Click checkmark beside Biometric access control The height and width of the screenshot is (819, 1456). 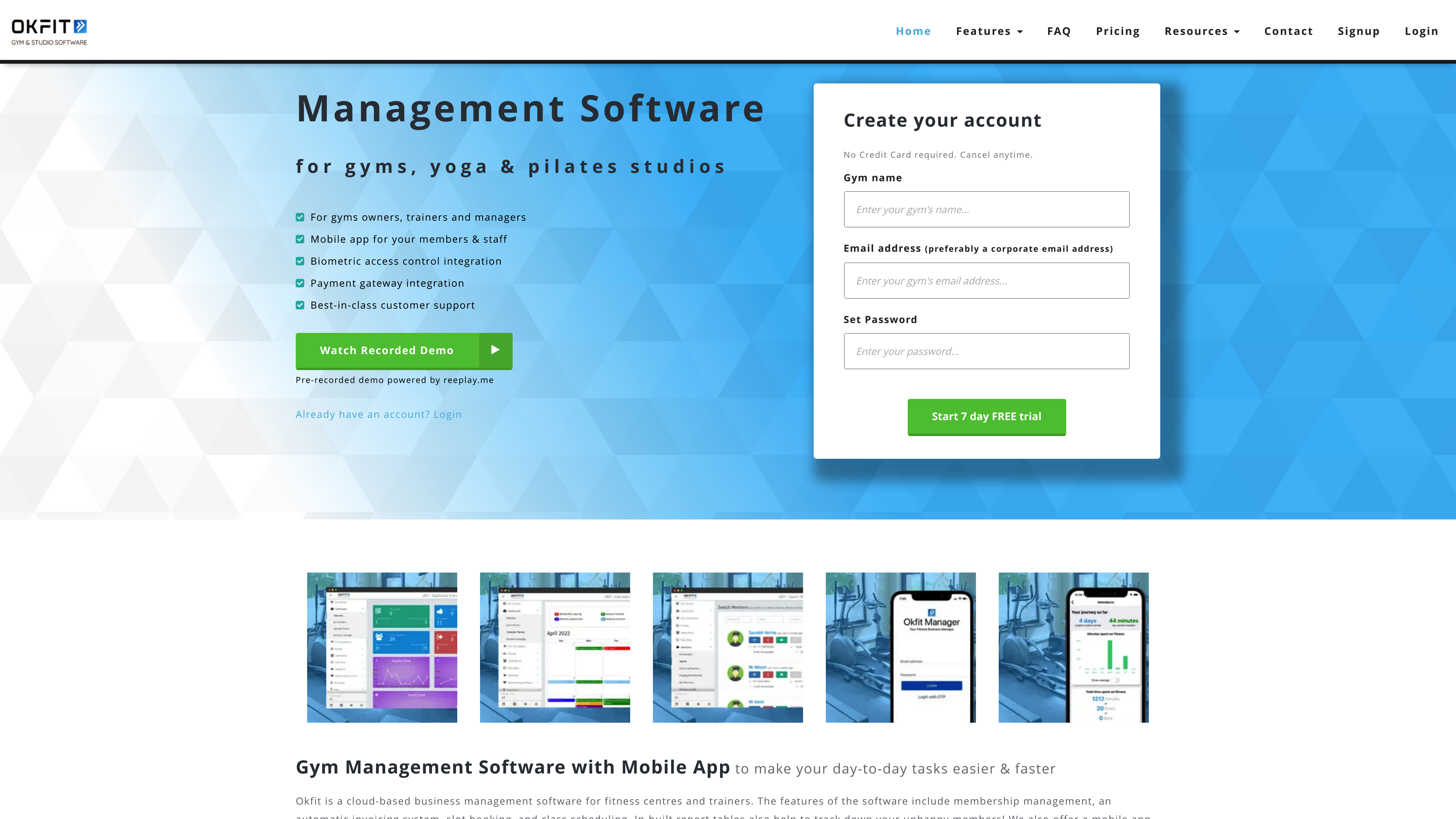[300, 261]
